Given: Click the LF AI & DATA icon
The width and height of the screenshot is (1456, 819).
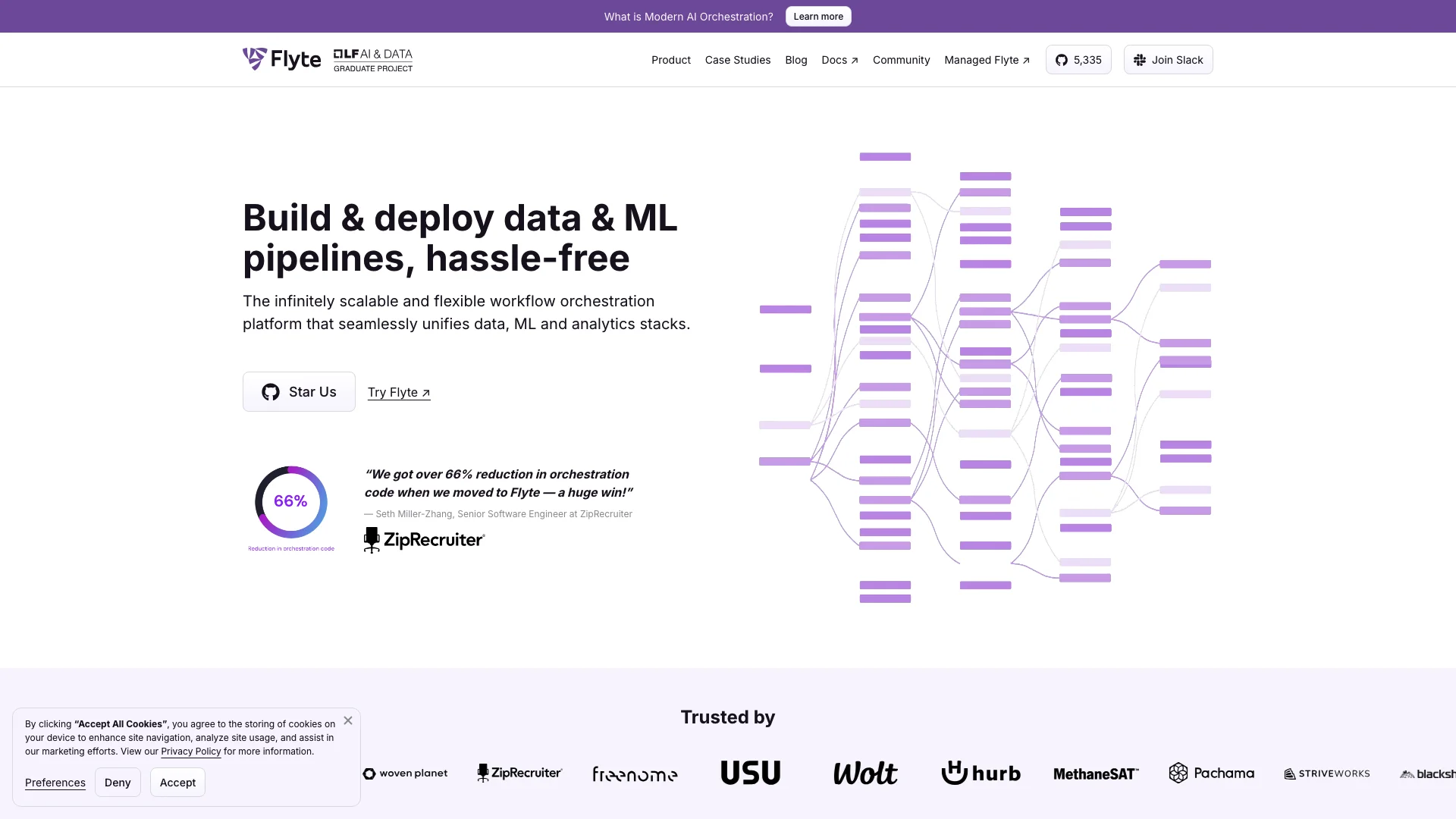Looking at the screenshot, I should click(x=372, y=60).
